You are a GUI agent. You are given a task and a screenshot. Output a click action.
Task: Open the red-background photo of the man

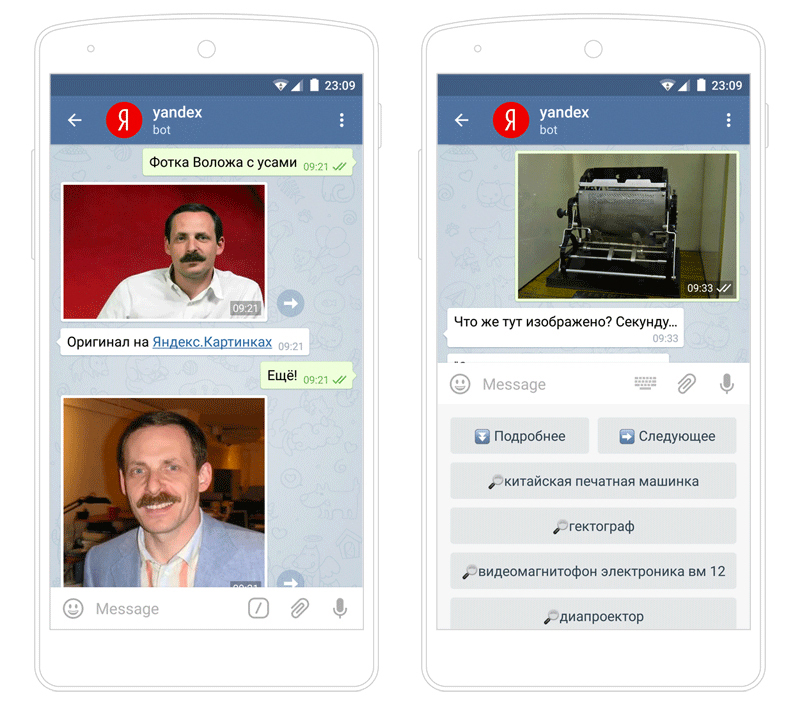164,252
